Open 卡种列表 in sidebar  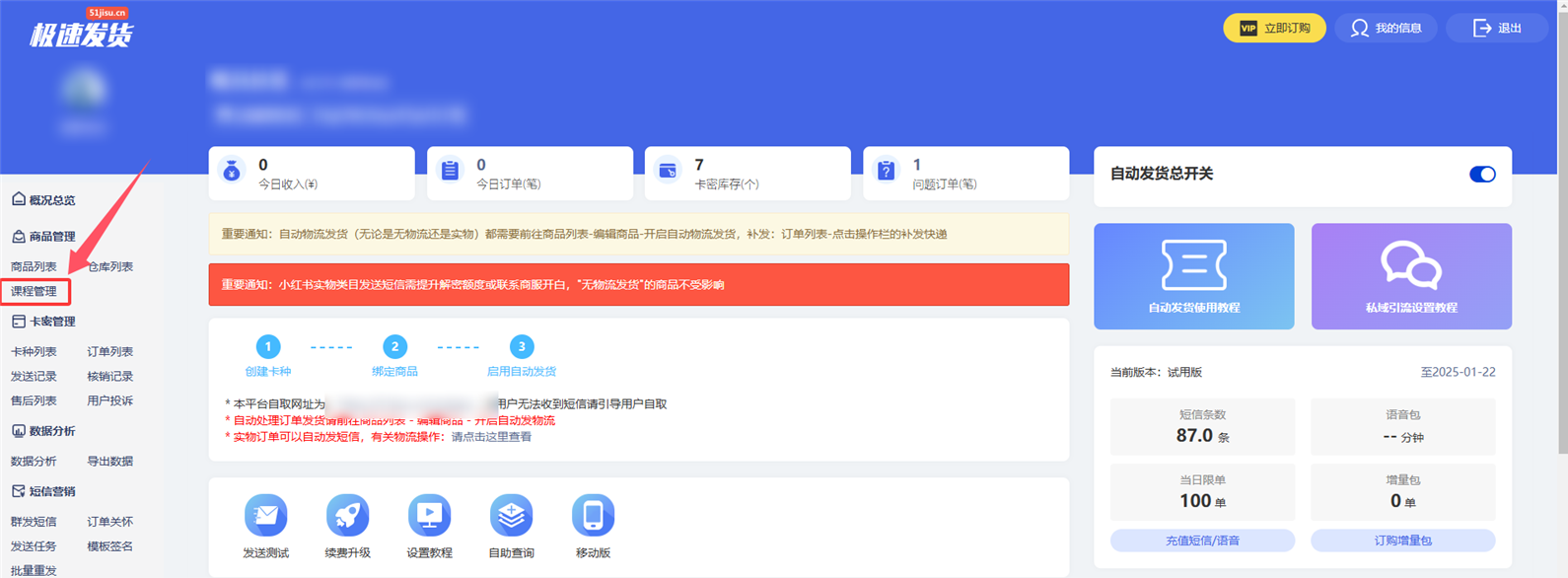(34, 351)
